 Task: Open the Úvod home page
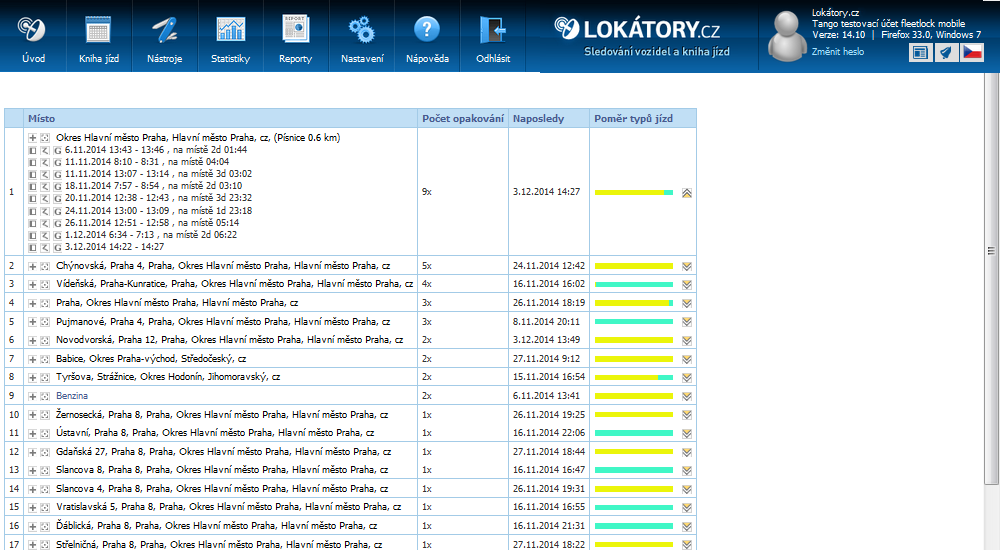pyautogui.click(x=33, y=37)
